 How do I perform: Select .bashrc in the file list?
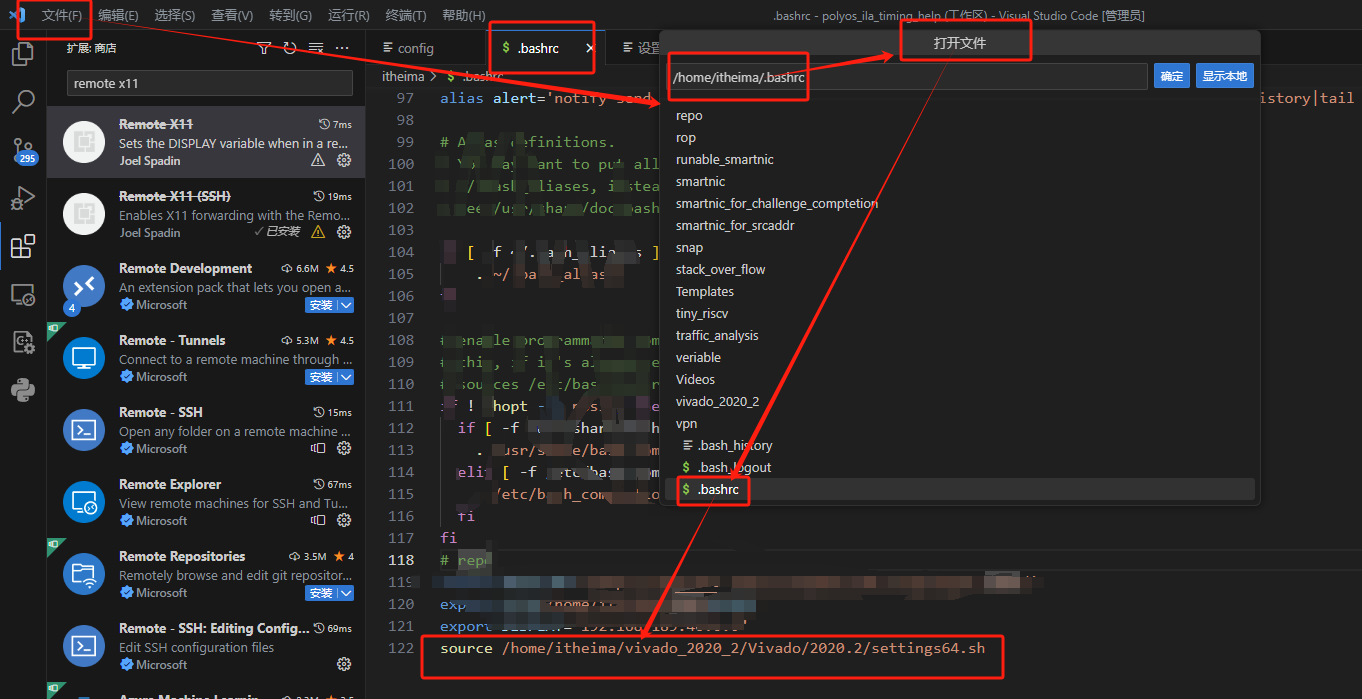point(961,489)
